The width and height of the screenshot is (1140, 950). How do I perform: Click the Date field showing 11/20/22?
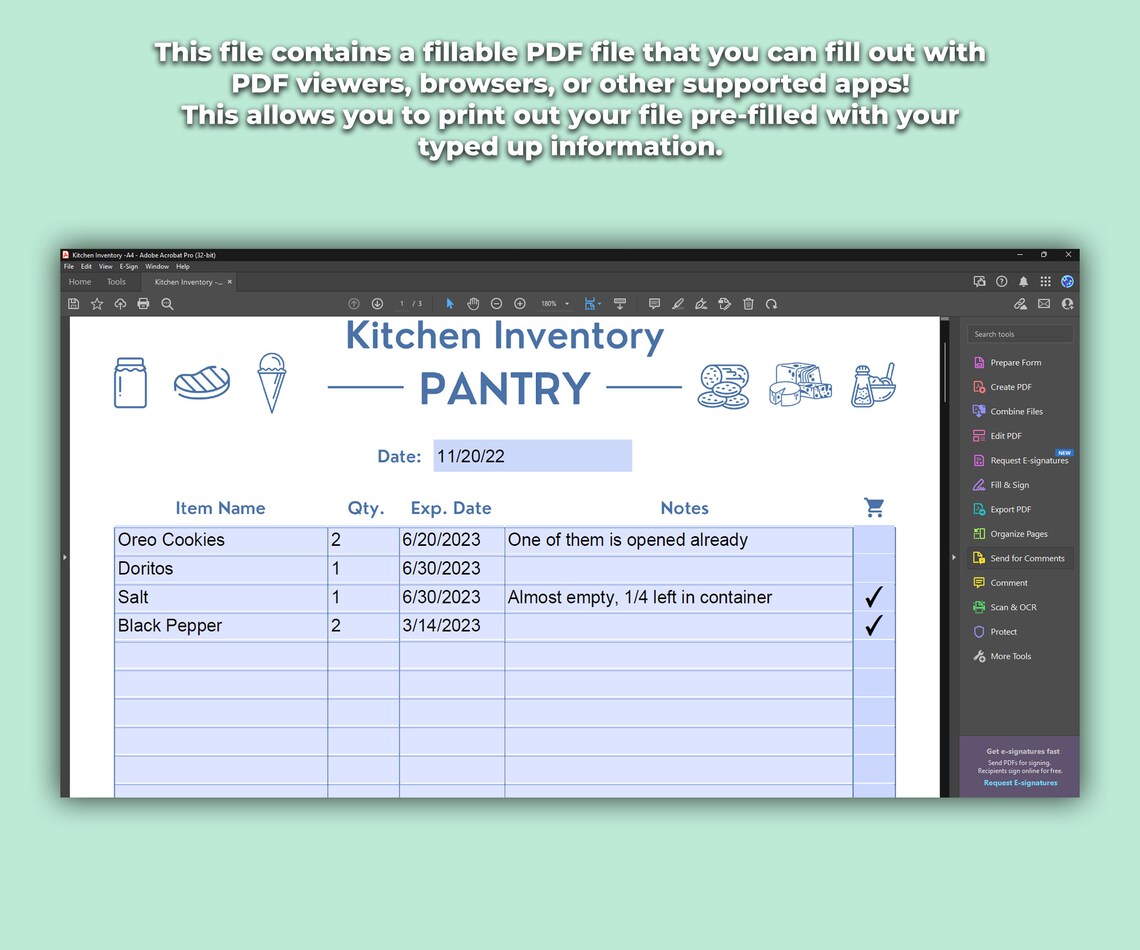pyautogui.click(x=531, y=455)
